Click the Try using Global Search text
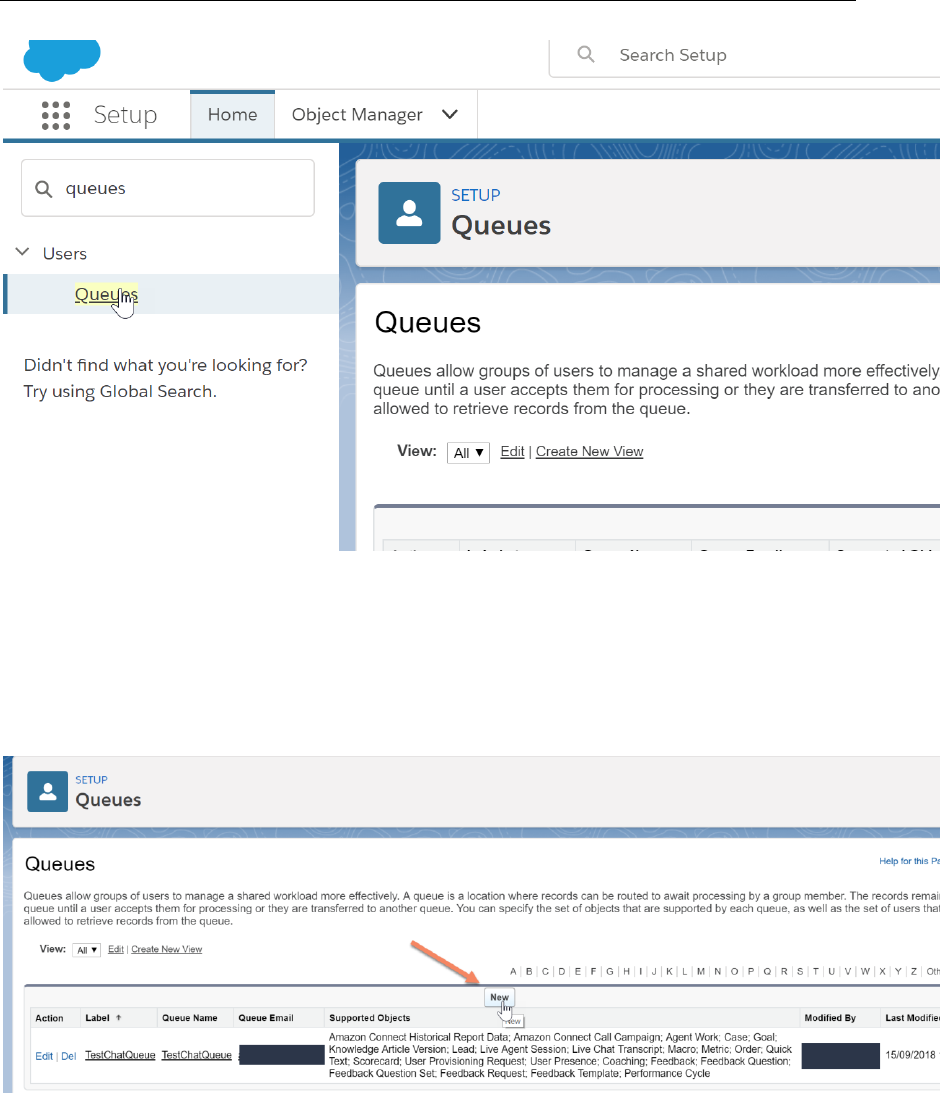The height and width of the screenshot is (1093, 940). pyautogui.click(x=120, y=391)
